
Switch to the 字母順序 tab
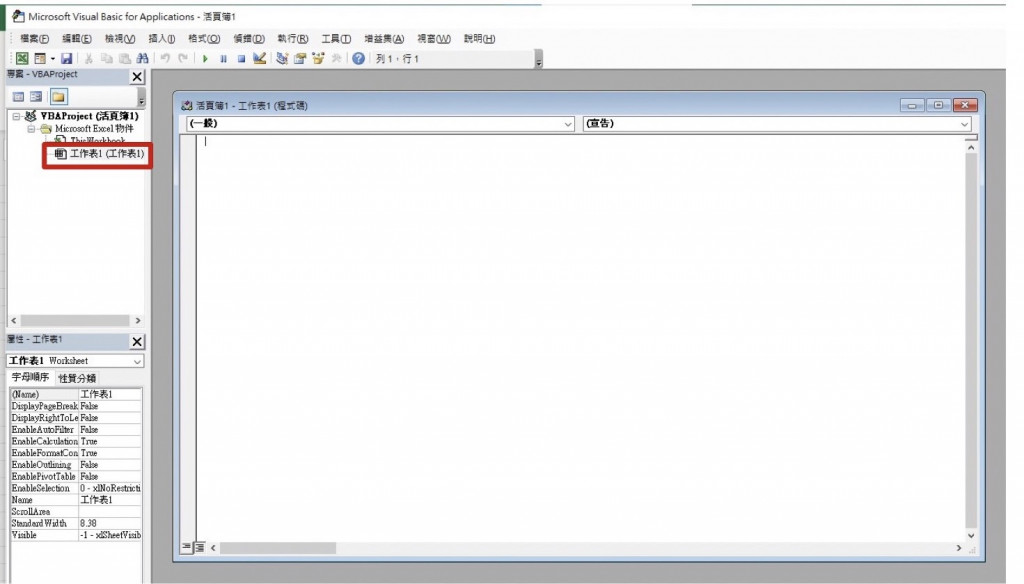[30, 378]
